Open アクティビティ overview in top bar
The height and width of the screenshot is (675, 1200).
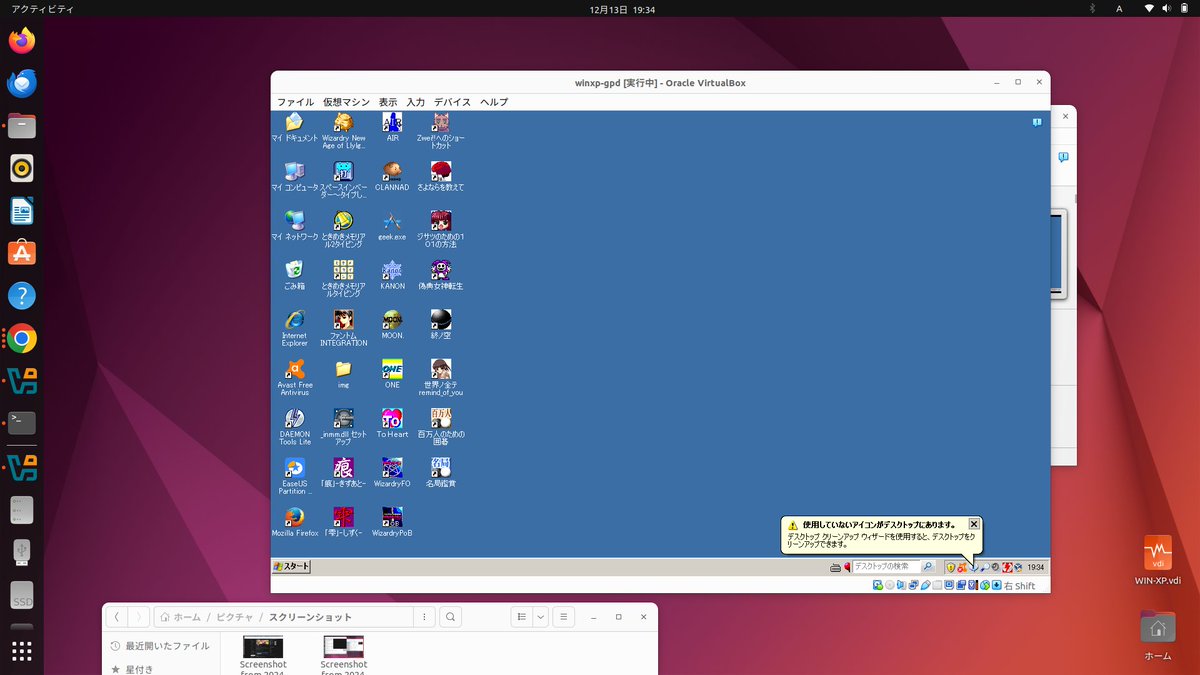[x=42, y=9]
